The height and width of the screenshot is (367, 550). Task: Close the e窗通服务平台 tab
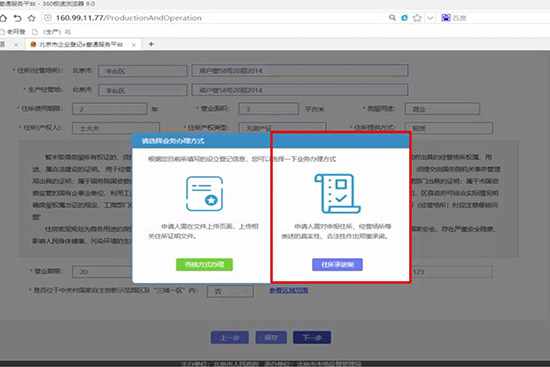tap(134, 45)
